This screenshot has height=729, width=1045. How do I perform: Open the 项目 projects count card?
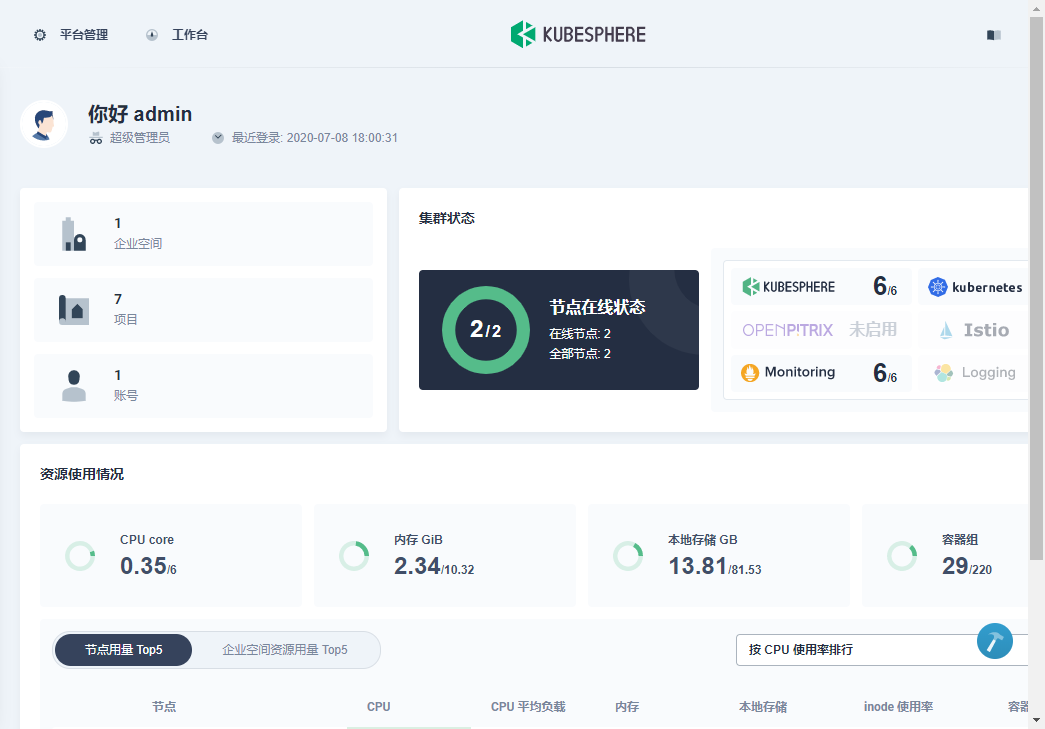point(203,310)
